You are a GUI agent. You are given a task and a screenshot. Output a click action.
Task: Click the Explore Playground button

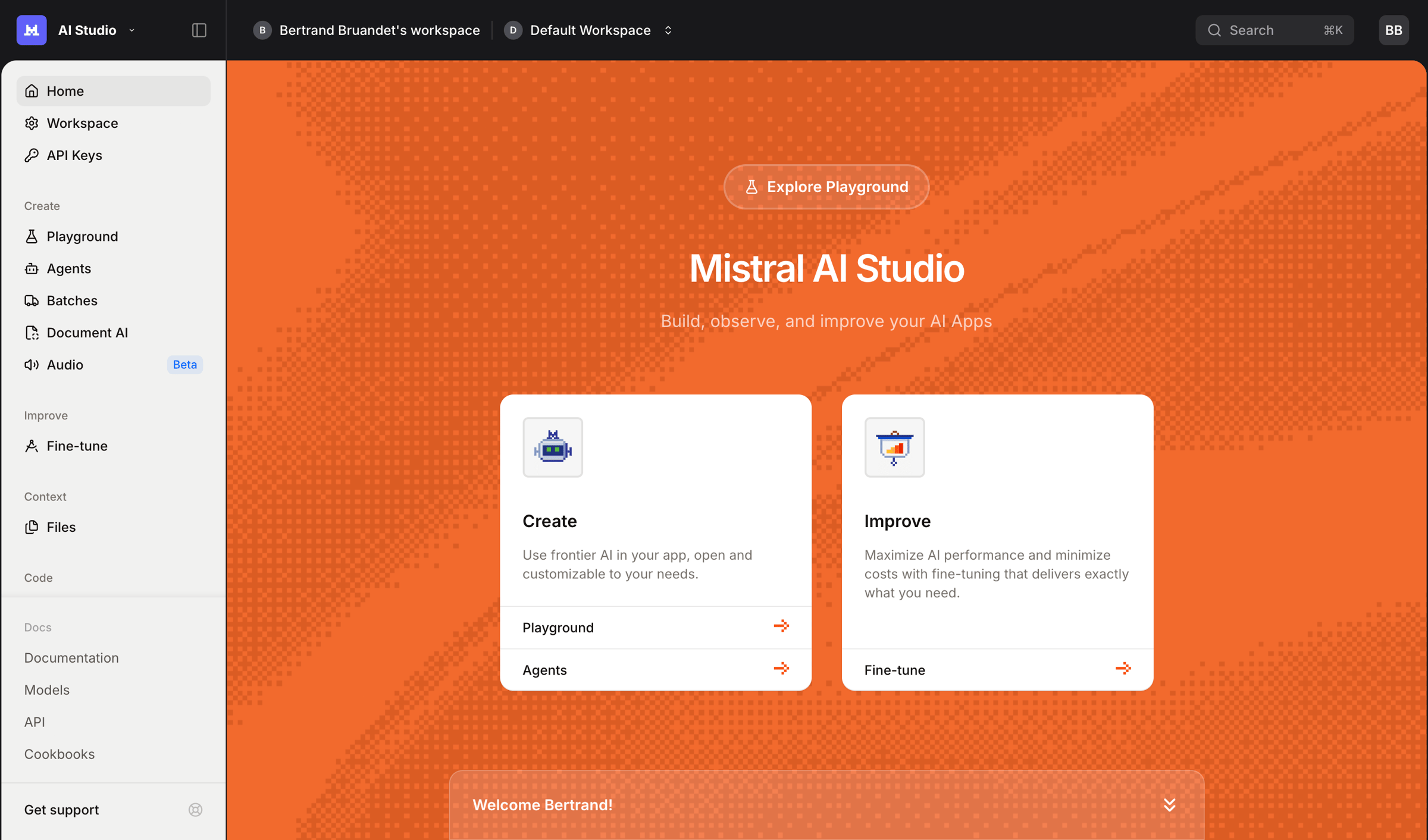[x=826, y=187]
